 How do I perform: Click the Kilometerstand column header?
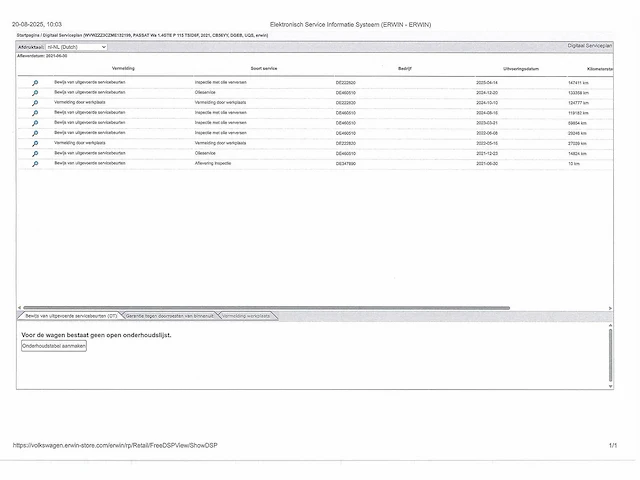coord(600,69)
